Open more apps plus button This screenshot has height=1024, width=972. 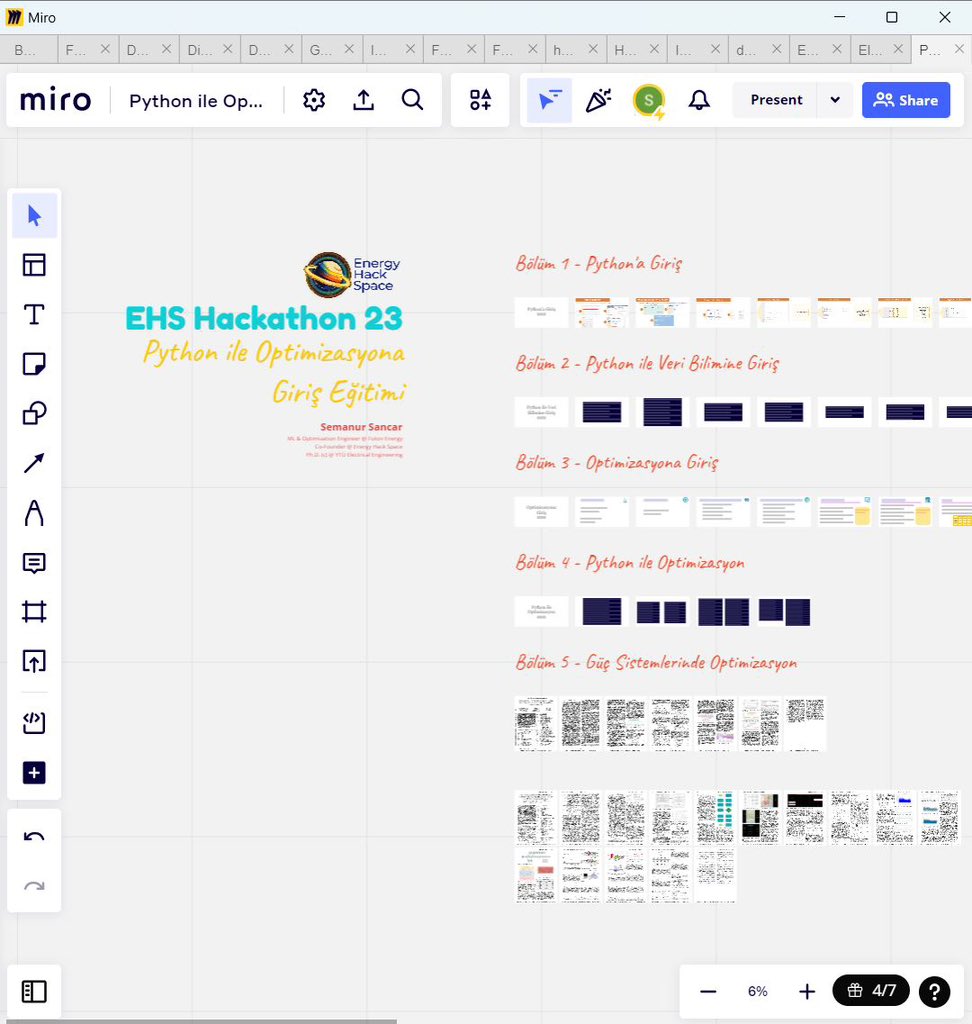tap(35, 773)
